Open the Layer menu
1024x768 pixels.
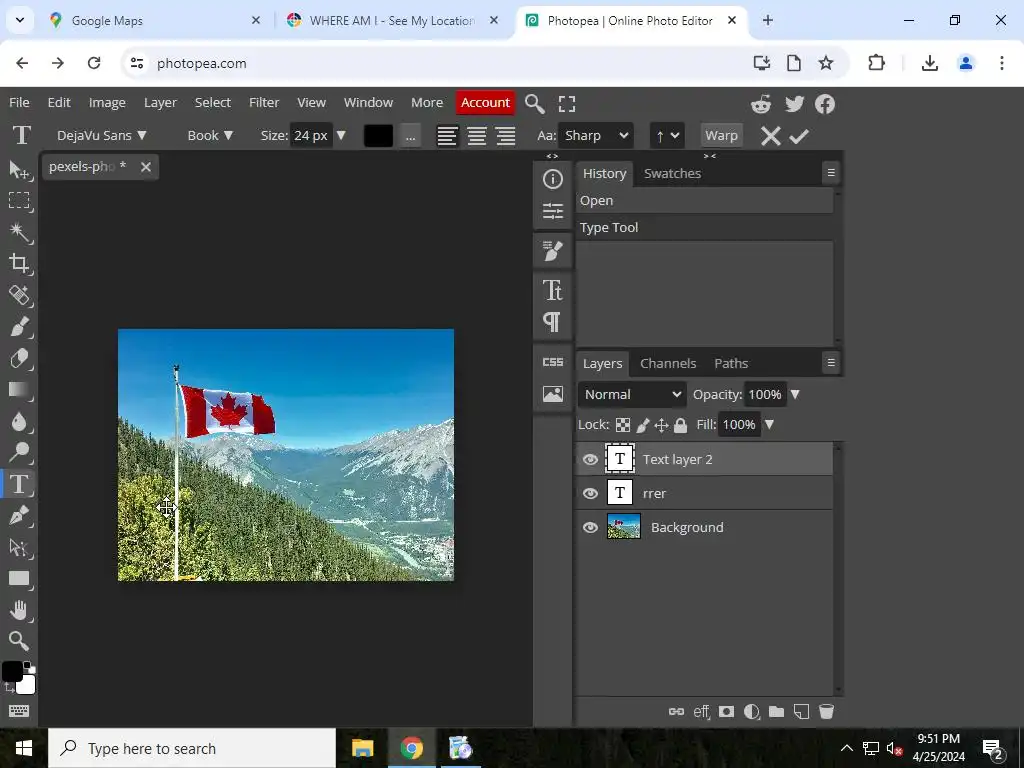tap(160, 103)
